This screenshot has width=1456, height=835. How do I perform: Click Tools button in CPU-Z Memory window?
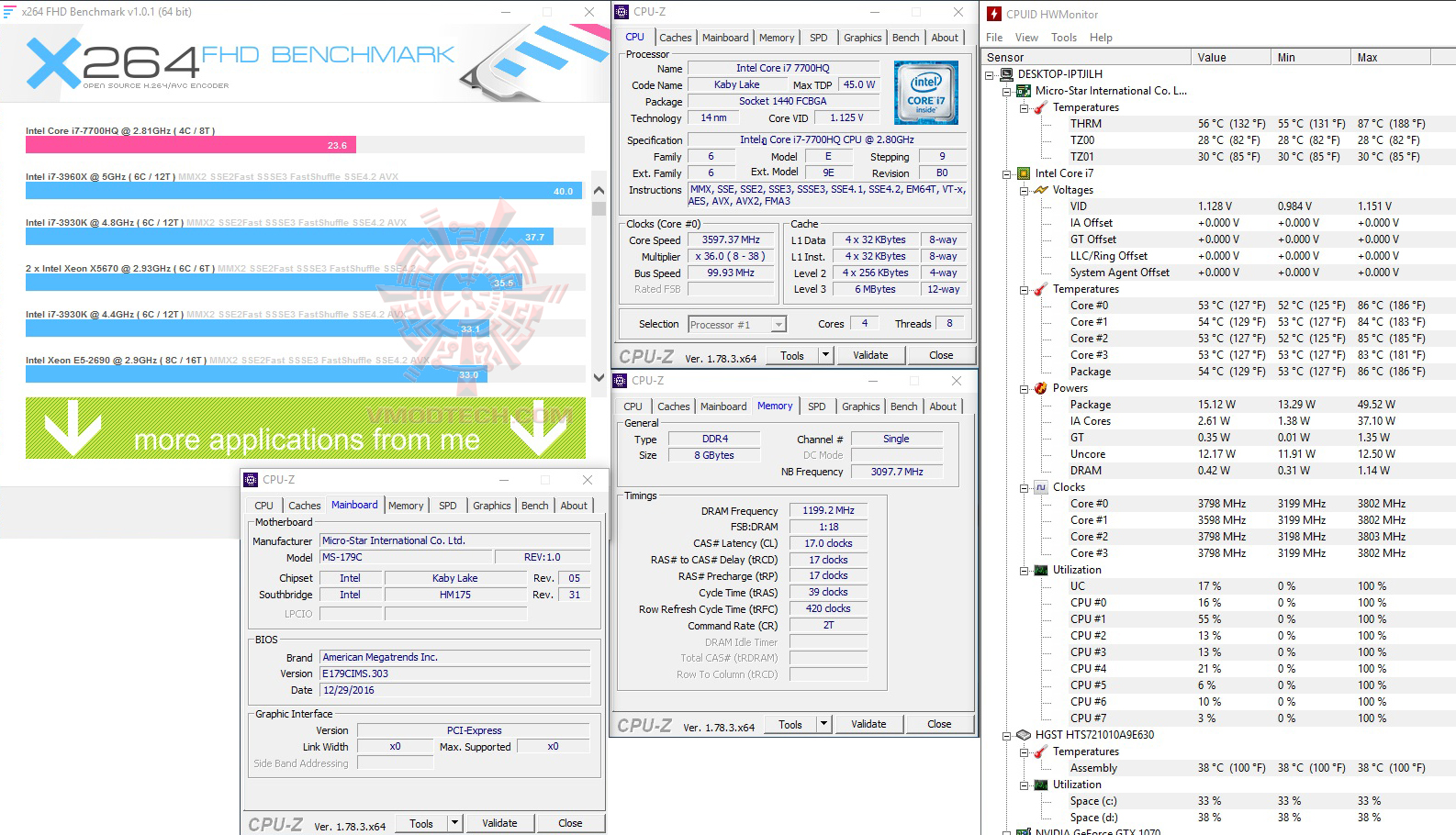pos(790,724)
